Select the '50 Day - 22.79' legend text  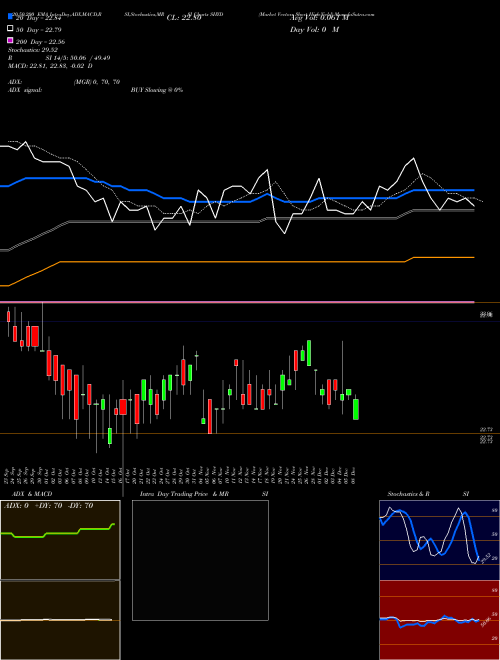pyautogui.click(x=39, y=30)
